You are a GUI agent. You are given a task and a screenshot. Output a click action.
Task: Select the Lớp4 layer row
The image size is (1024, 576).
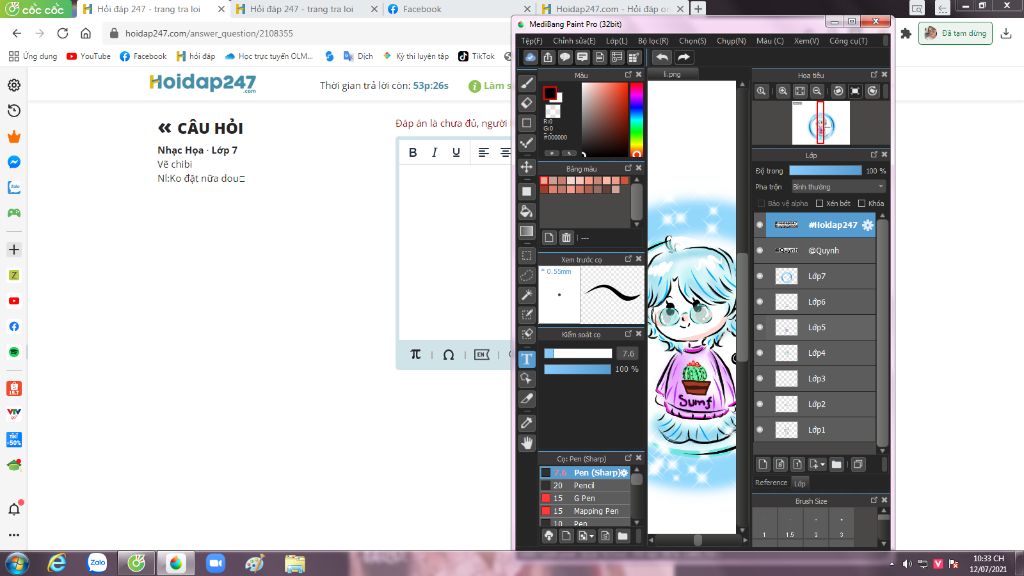pos(814,353)
